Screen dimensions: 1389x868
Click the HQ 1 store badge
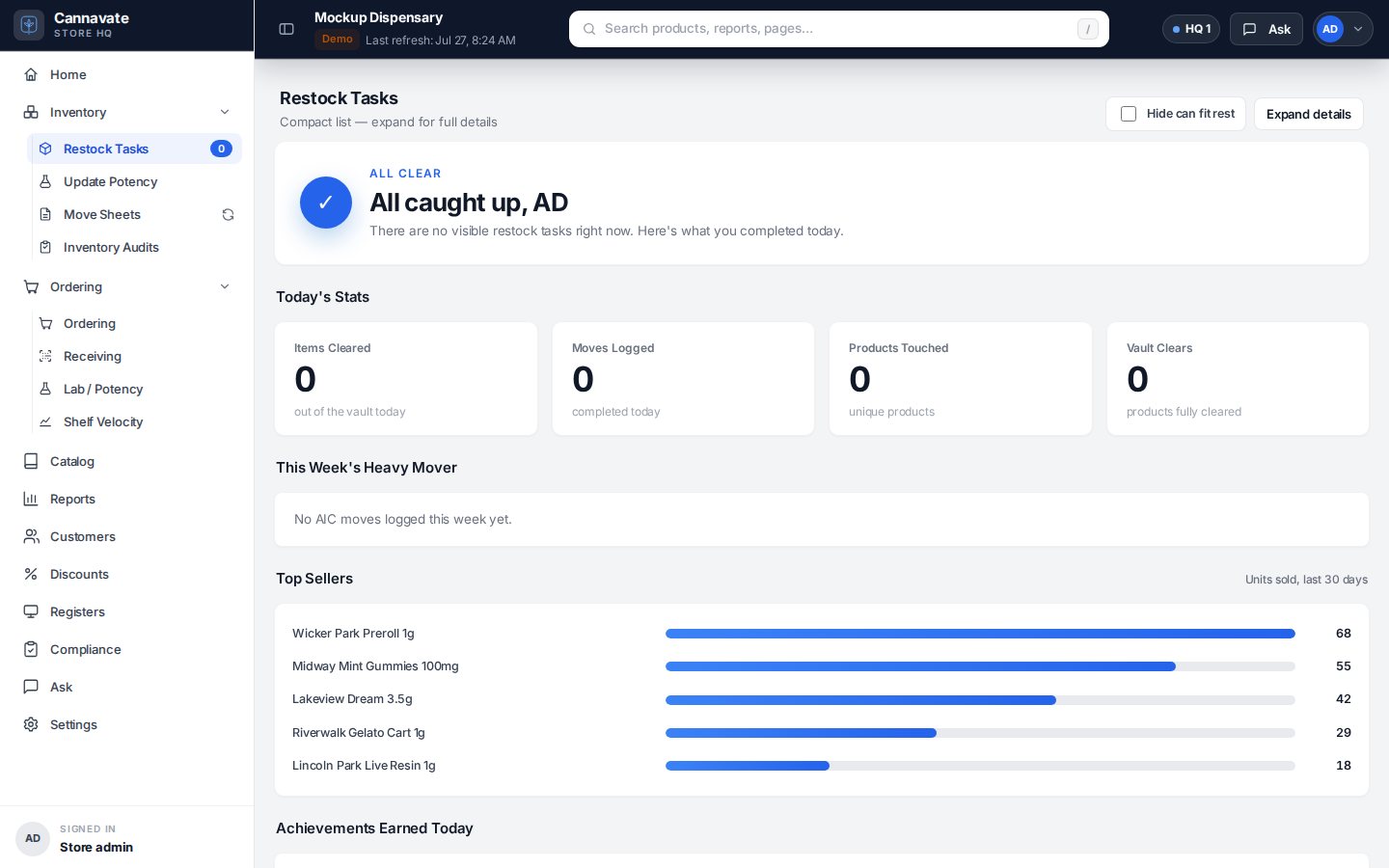(x=1191, y=29)
